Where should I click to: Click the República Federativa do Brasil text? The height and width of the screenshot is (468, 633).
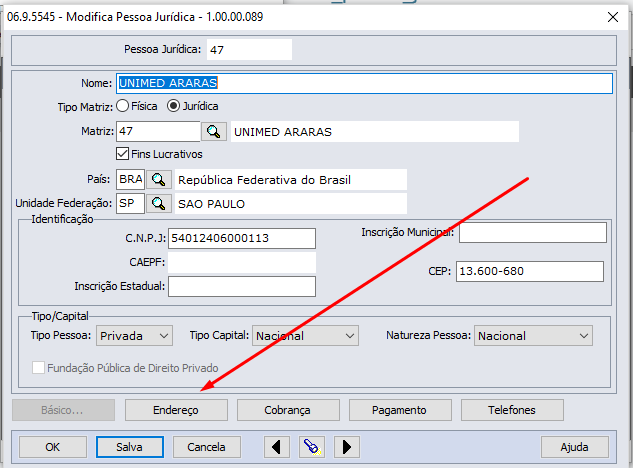pos(264,180)
